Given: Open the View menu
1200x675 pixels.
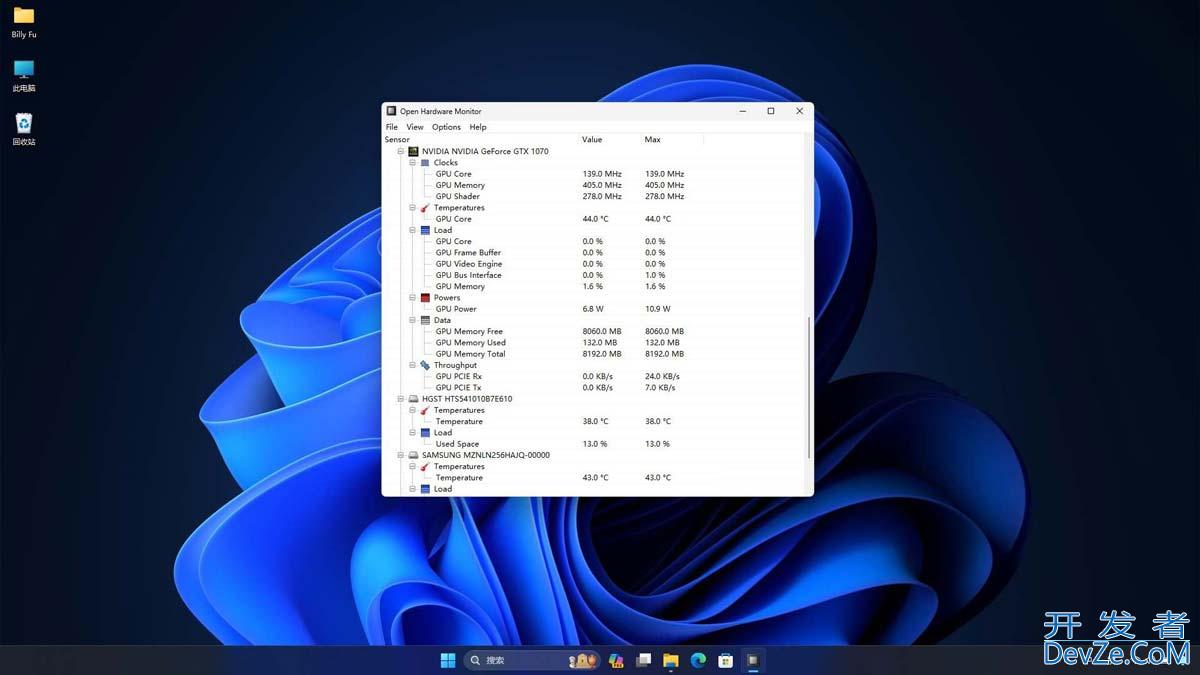Looking at the screenshot, I should pyautogui.click(x=415, y=127).
